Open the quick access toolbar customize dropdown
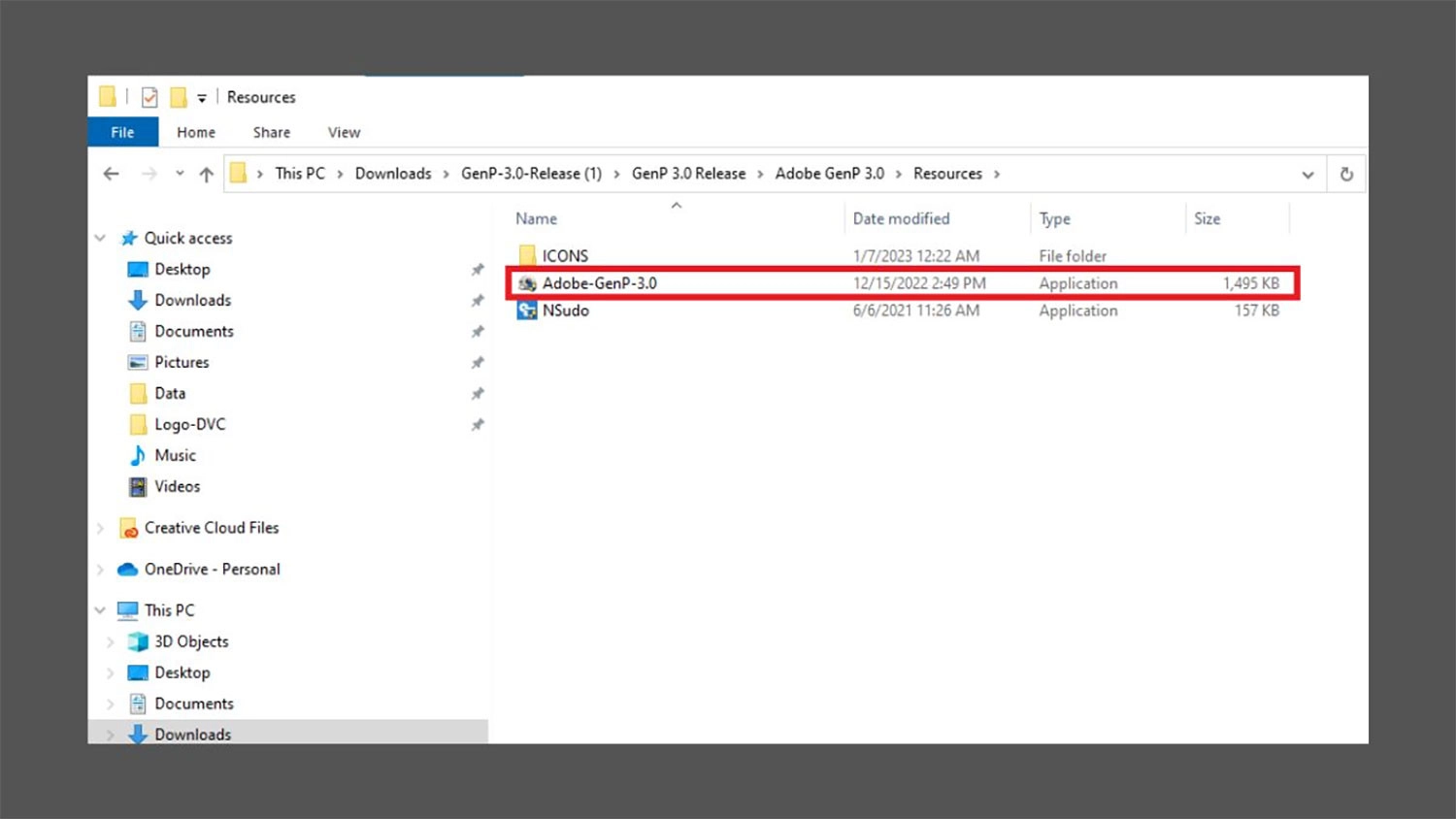 click(x=202, y=98)
